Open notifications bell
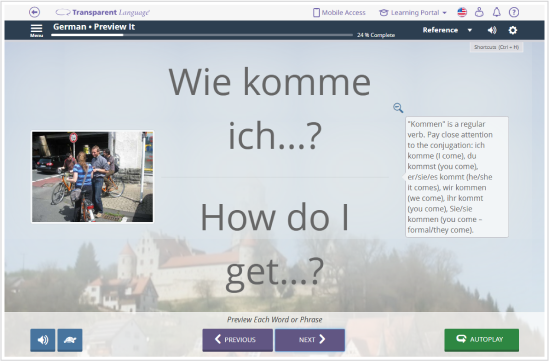 click(496, 13)
